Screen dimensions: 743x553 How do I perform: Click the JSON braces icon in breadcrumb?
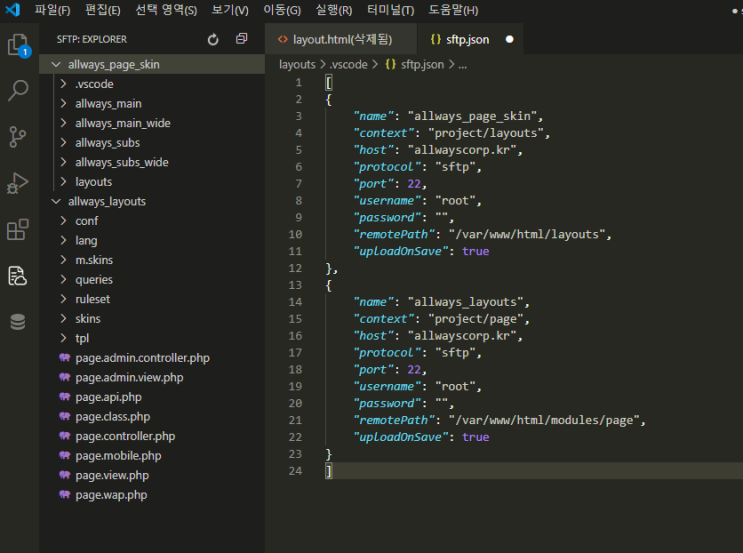[390, 64]
